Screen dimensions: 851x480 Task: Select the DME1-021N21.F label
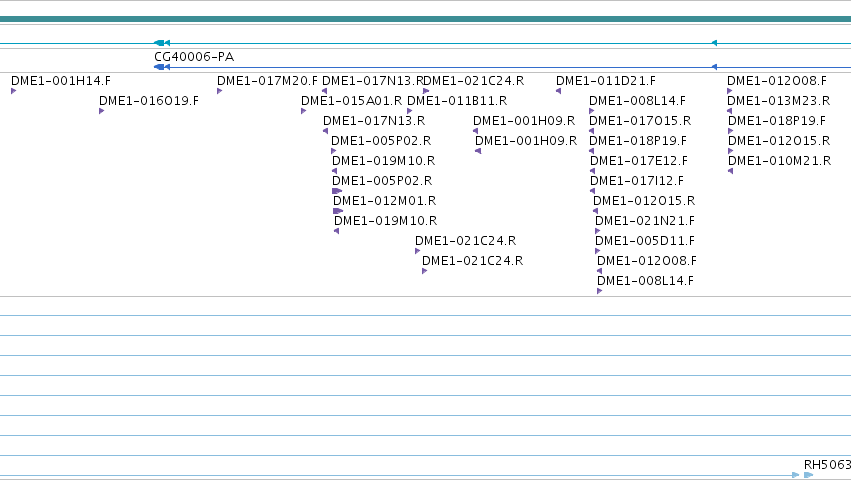pyautogui.click(x=645, y=221)
